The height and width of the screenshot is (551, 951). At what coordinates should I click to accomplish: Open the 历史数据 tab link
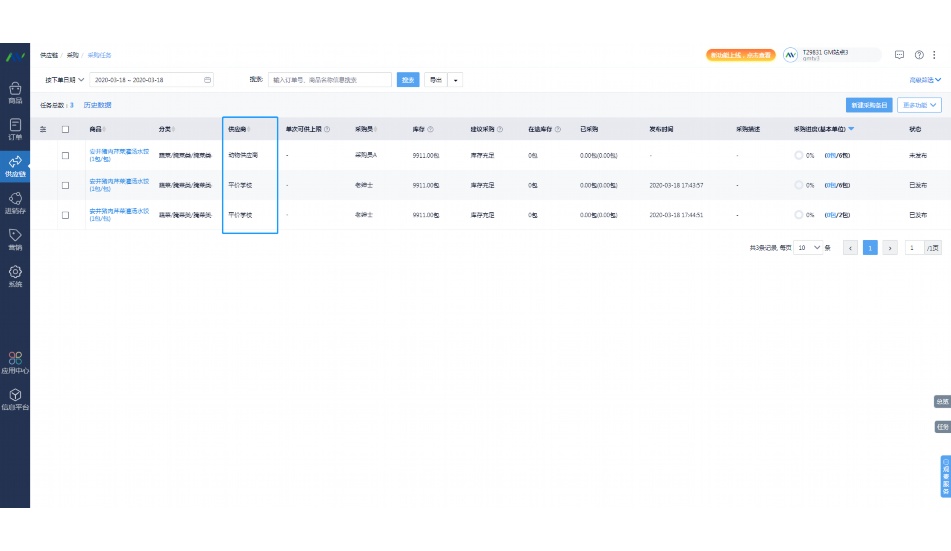coord(97,105)
